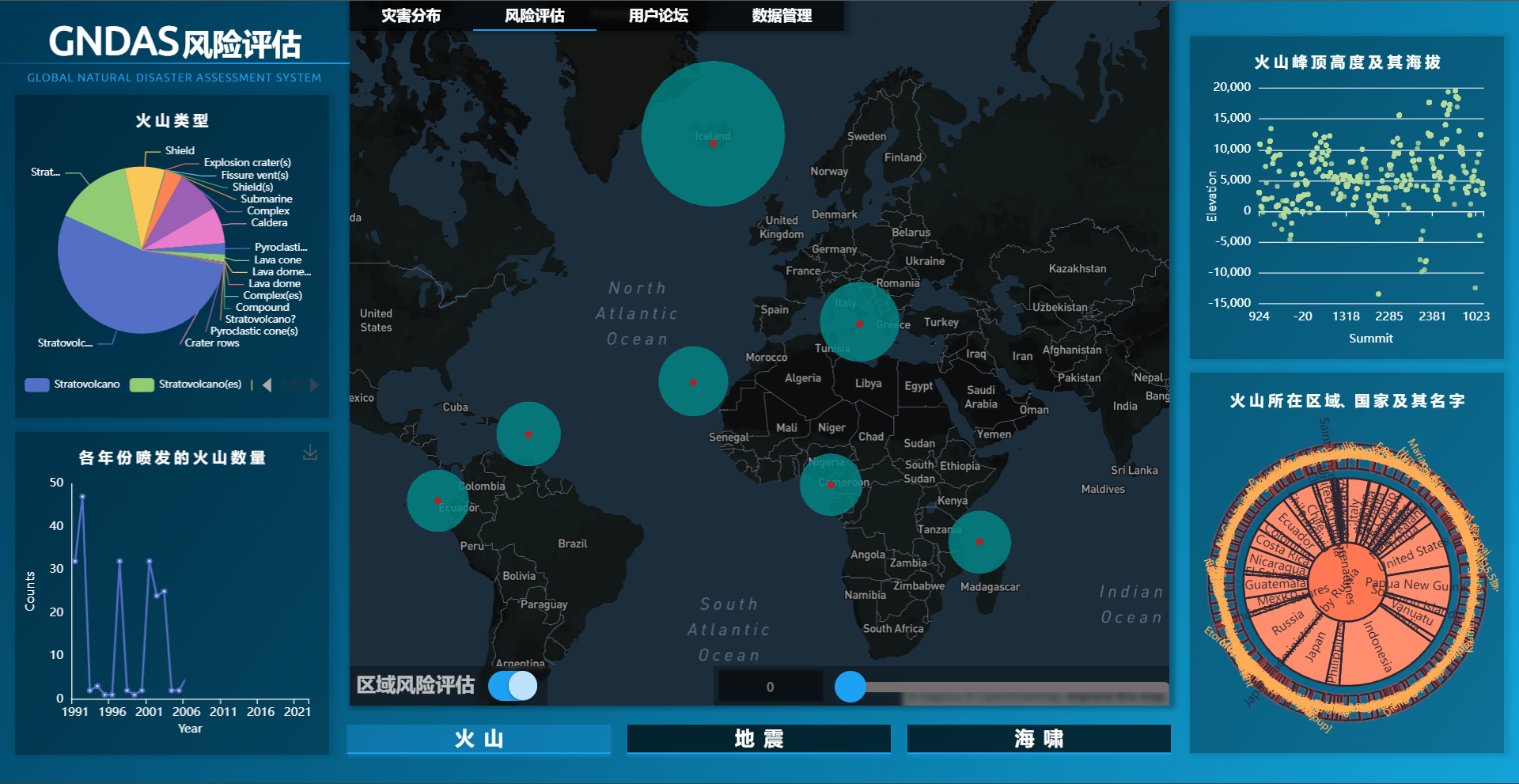The height and width of the screenshot is (784, 1519).
Task: Click the risk circle near Madagascar
Action: [x=979, y=542]
